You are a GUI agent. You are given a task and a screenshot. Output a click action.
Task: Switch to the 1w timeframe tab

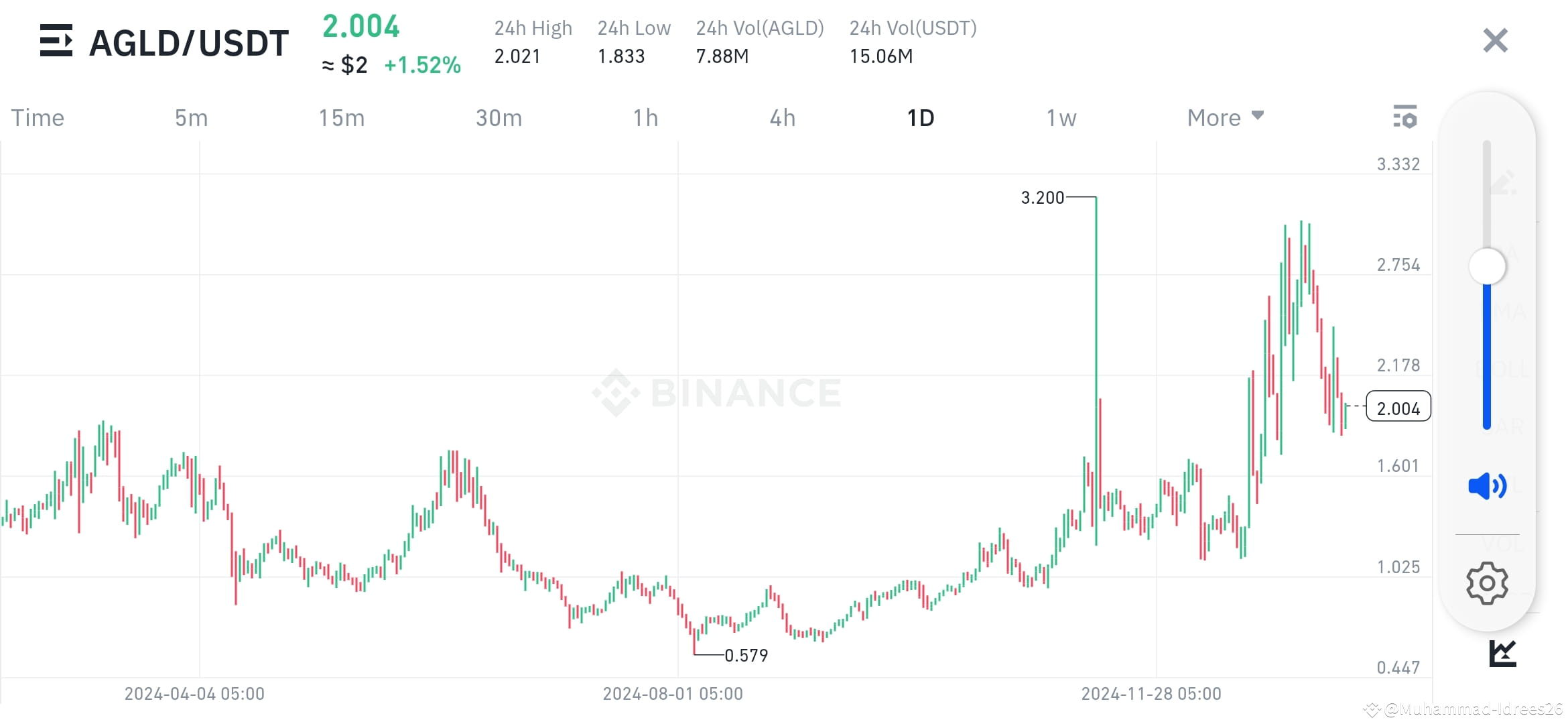[x=1061, y=117]
